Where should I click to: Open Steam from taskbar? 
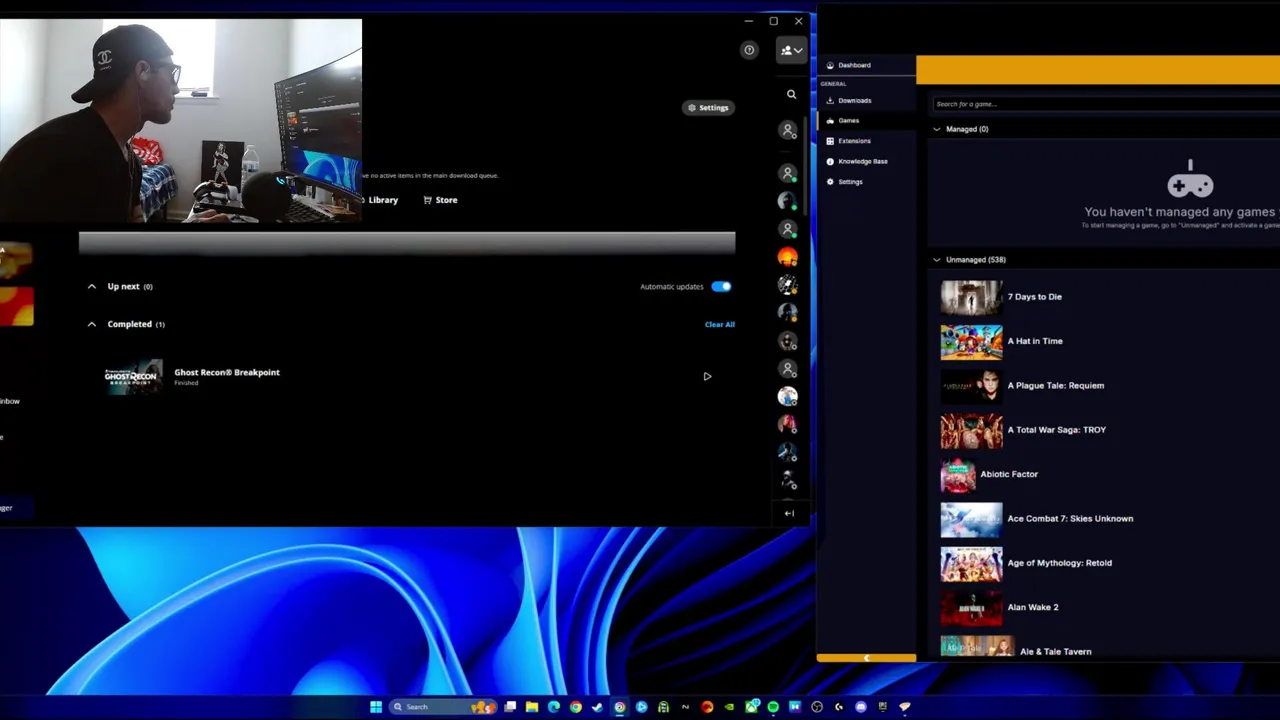point(598,707)
